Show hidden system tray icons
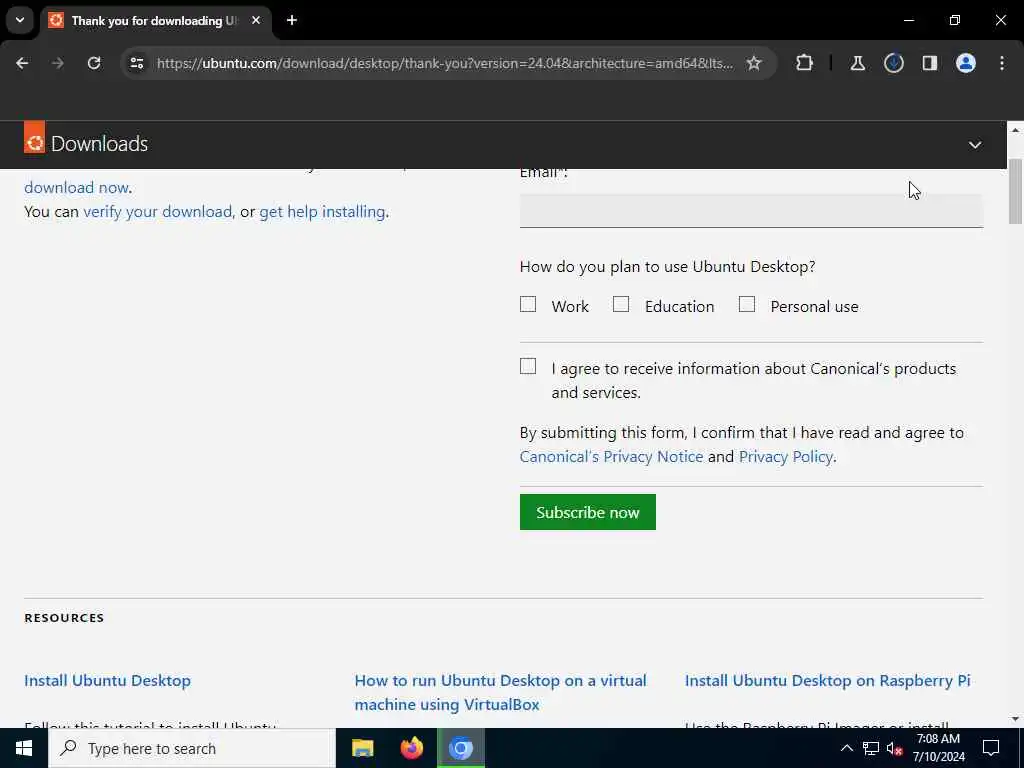 pos(846,748)
